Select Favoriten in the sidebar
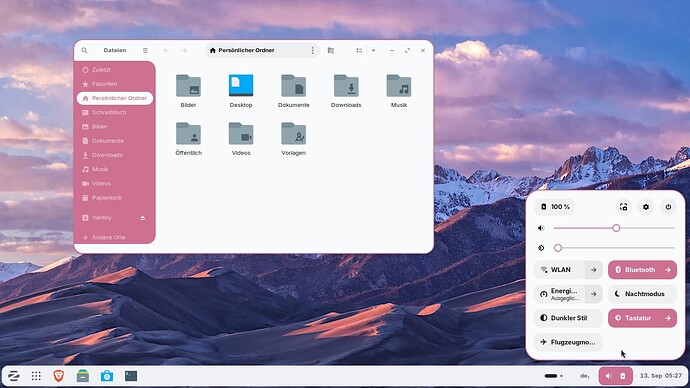Image resolution: width=690 pixels, height=388 pixels. pos(114,84)
